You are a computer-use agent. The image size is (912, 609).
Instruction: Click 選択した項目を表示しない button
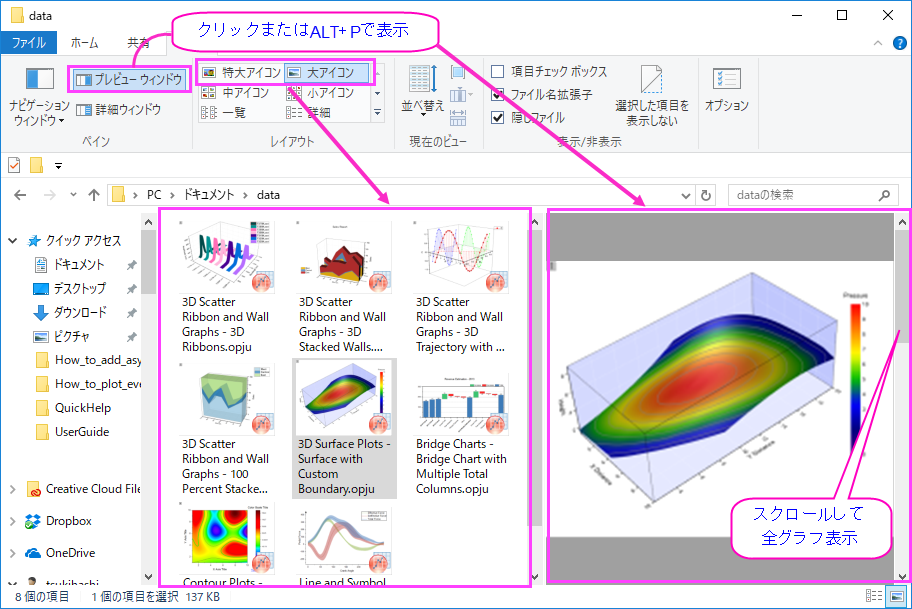coord(652,96)
